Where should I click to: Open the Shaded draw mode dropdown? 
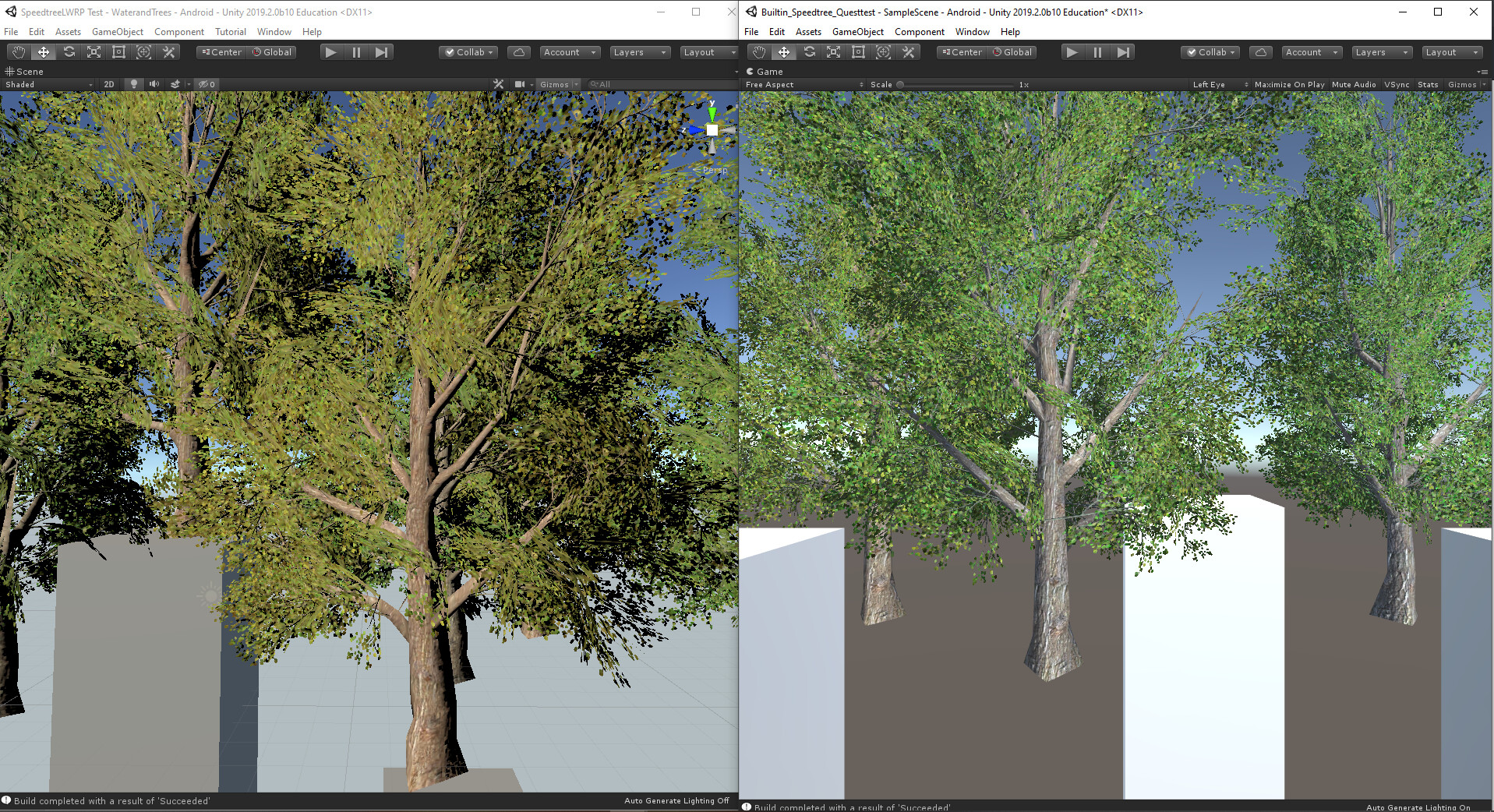click(x=47, y=84)
